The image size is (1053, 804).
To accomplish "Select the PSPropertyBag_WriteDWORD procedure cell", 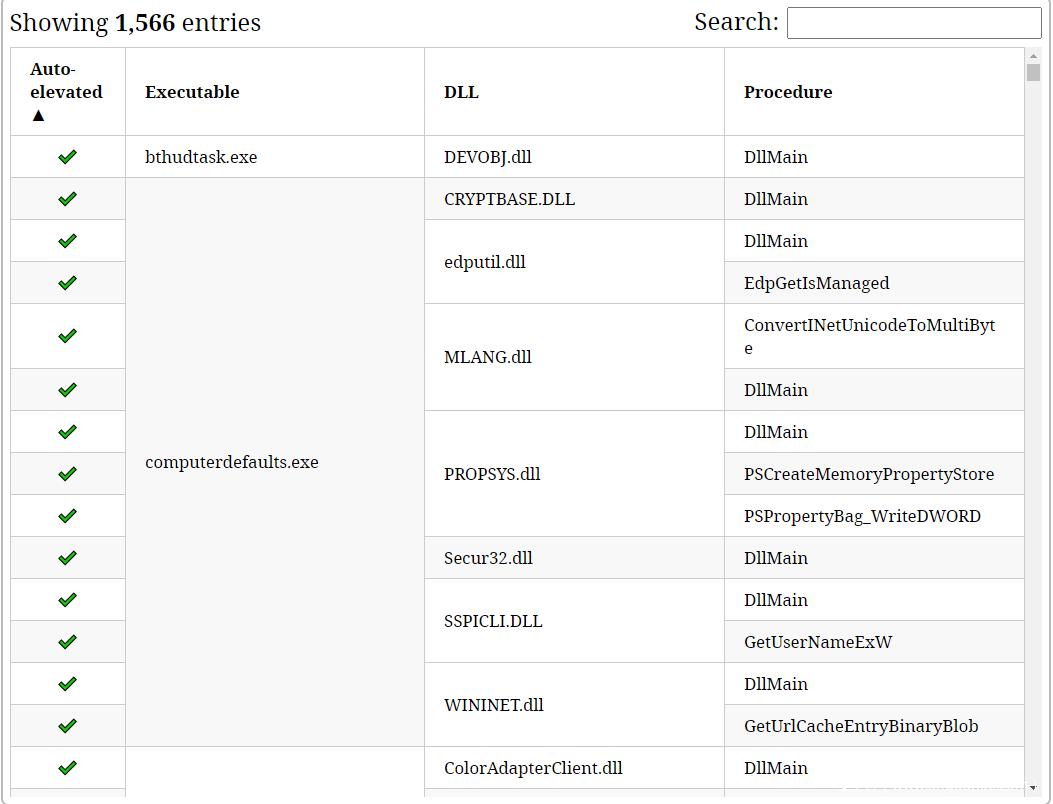I will point(862,516).
